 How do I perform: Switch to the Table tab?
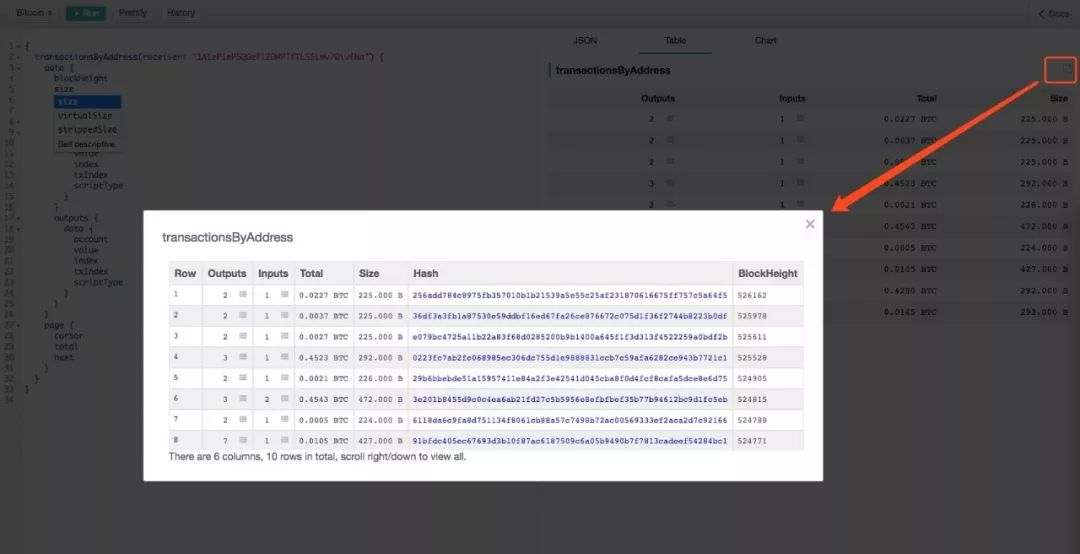[675, 41]
